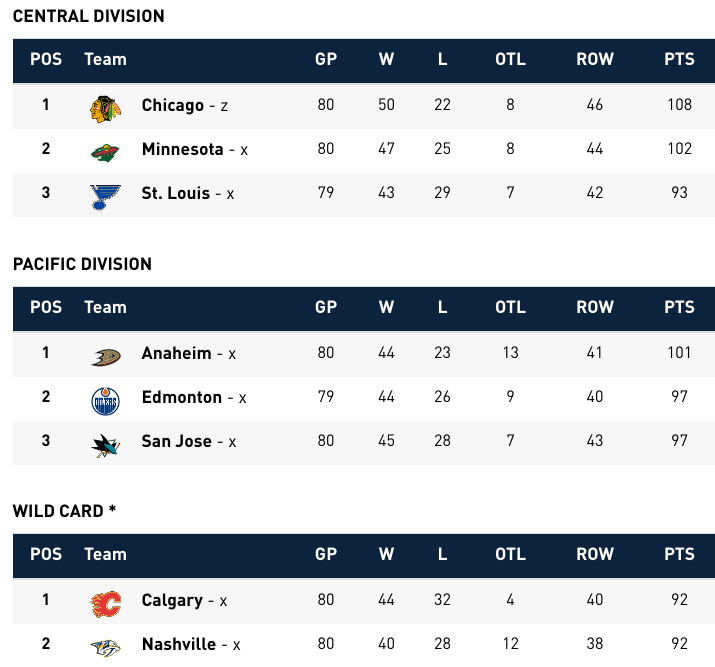Open the San Jose team link
The width and height of the screenshot is (715, 667).
pyautogui.click(x=176, y=441)
